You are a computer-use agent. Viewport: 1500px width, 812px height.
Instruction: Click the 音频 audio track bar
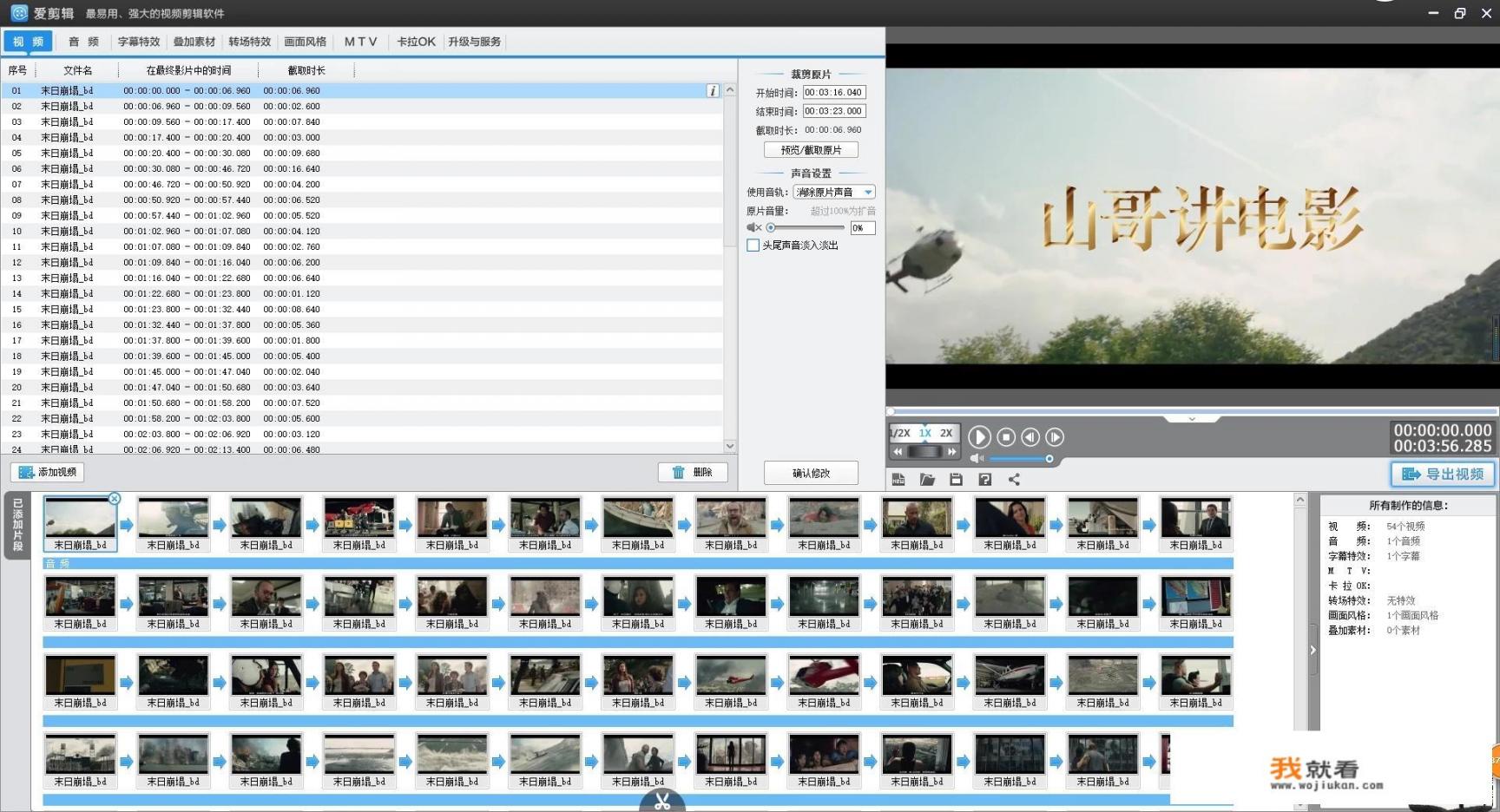click(x=638, y=564)
